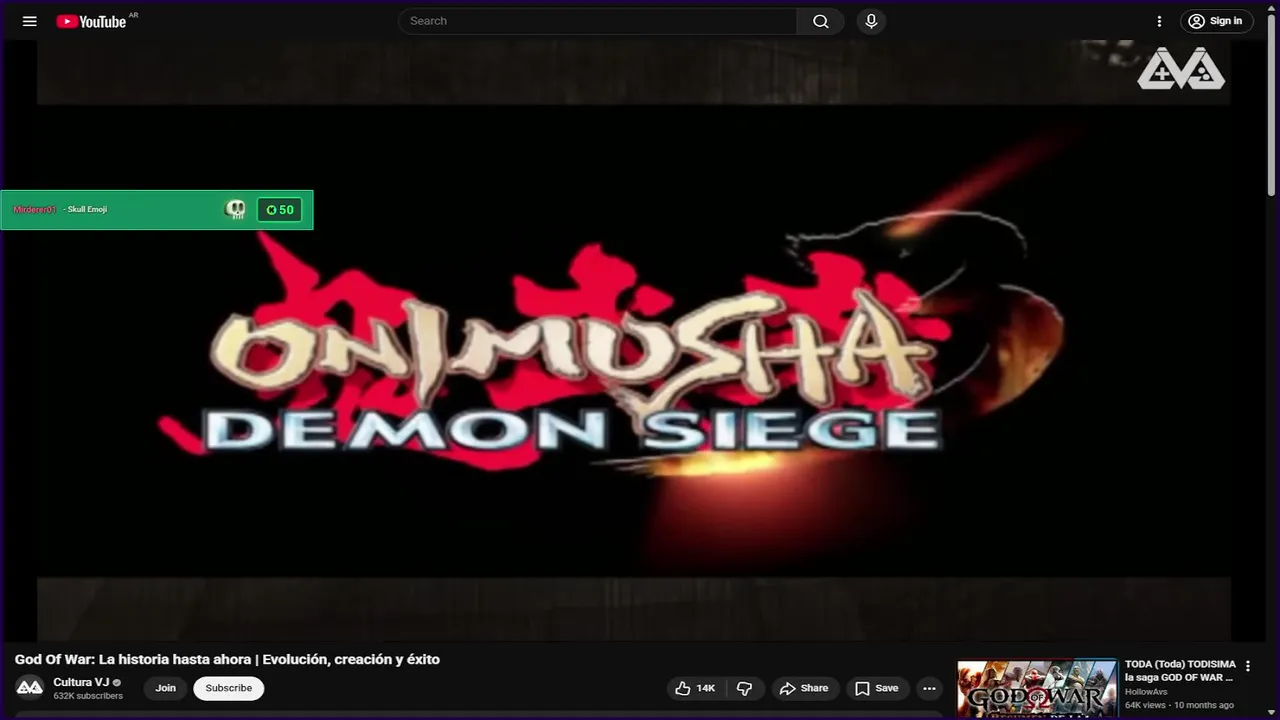Screen dimensions: 1280x720
Task: Save the video to a playlist
Action: (877, 688)
